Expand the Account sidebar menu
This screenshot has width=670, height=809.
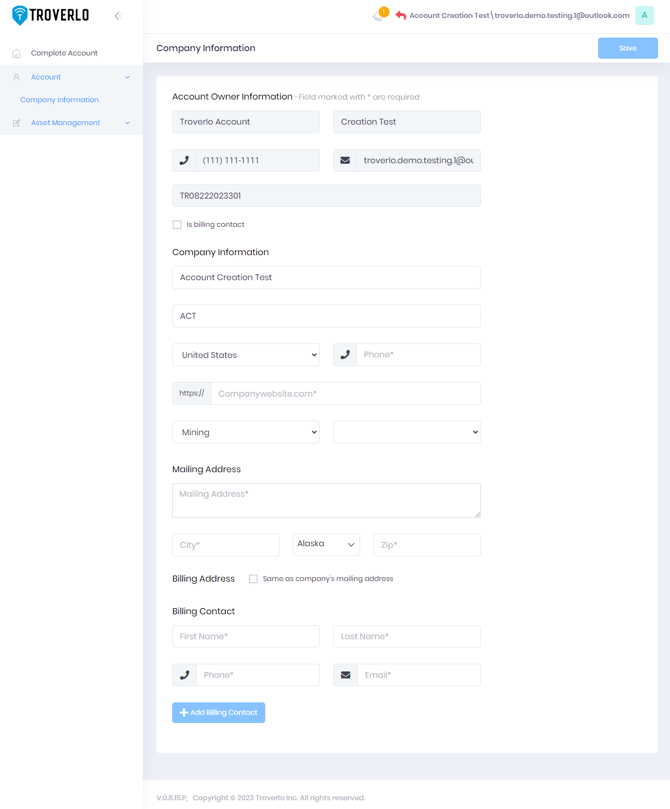(x=71, y=77)
